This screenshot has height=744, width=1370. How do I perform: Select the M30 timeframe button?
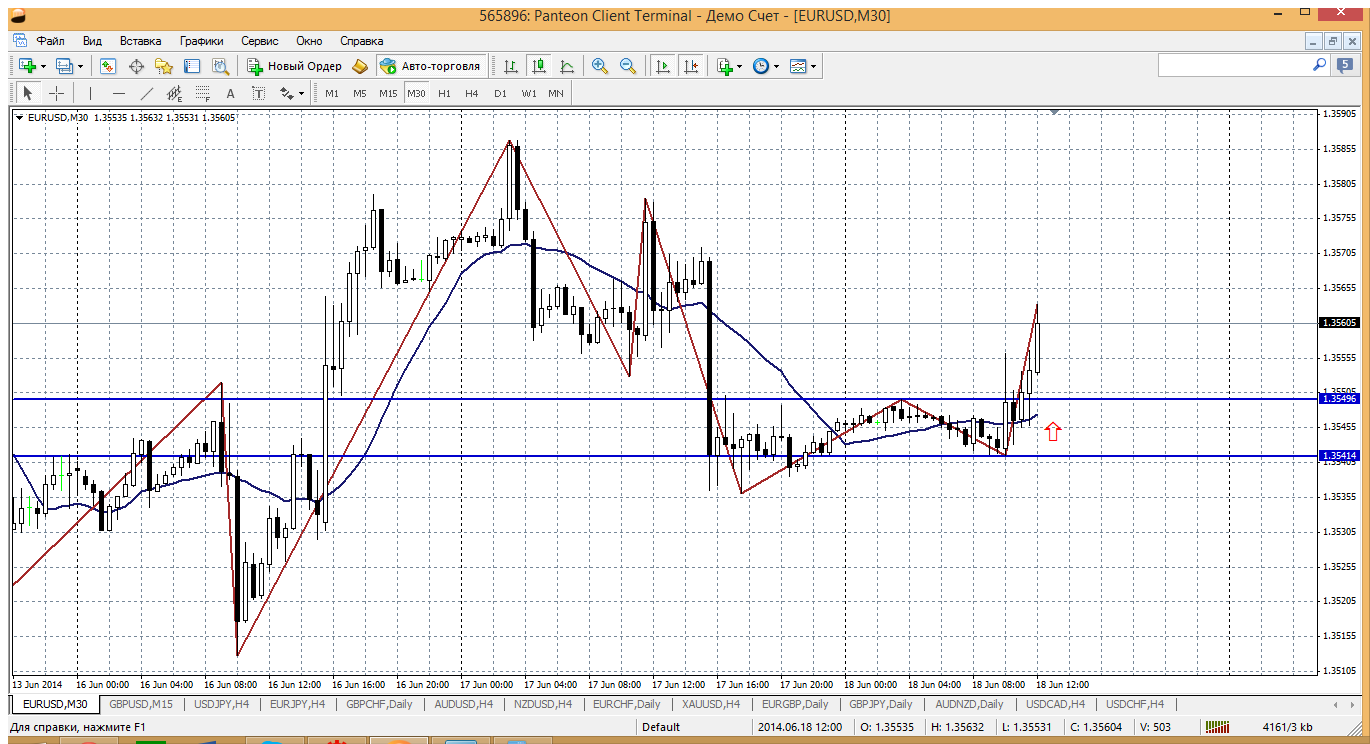(416, 93)
